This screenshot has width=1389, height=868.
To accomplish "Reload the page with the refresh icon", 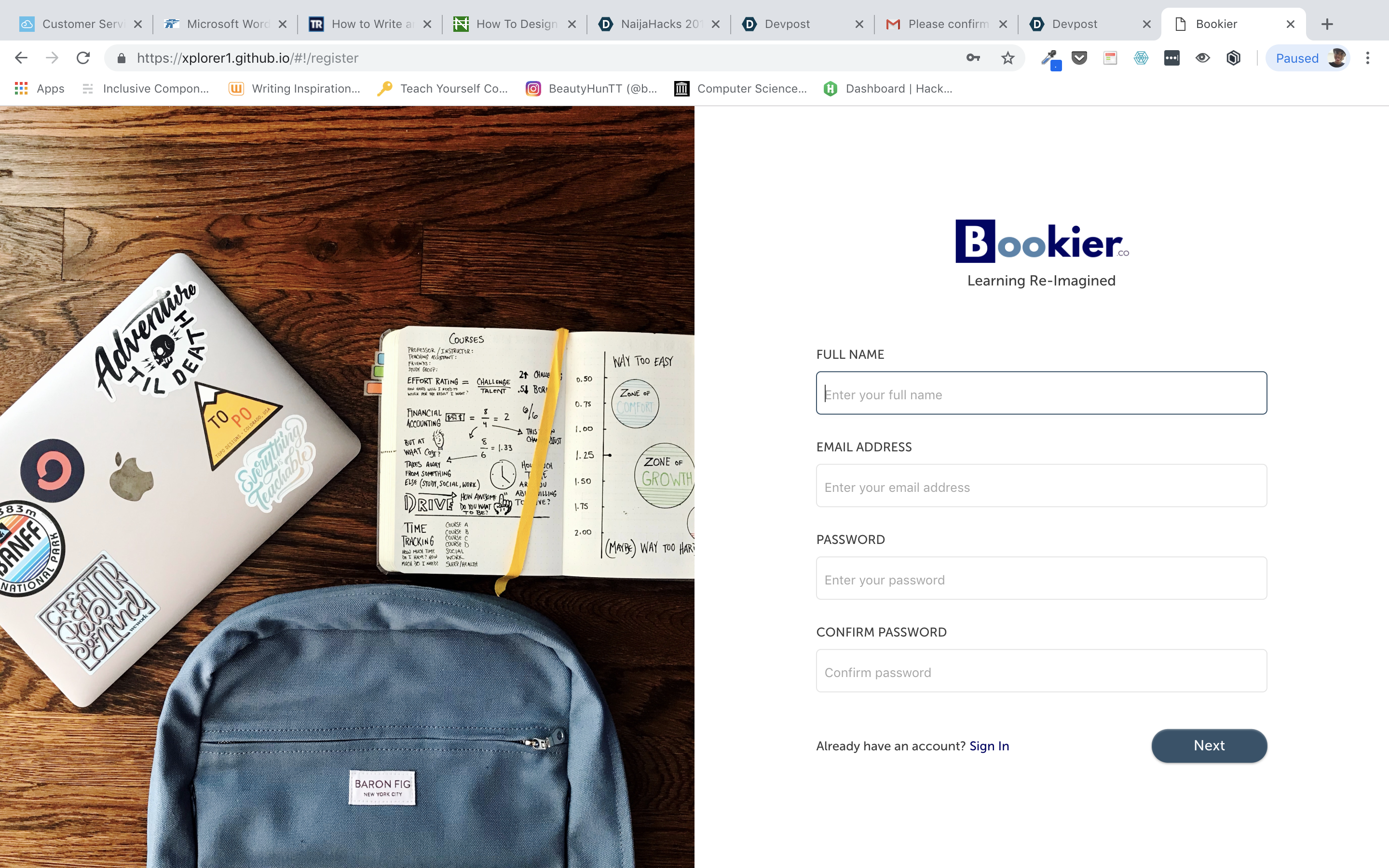I will coord(83,58).
